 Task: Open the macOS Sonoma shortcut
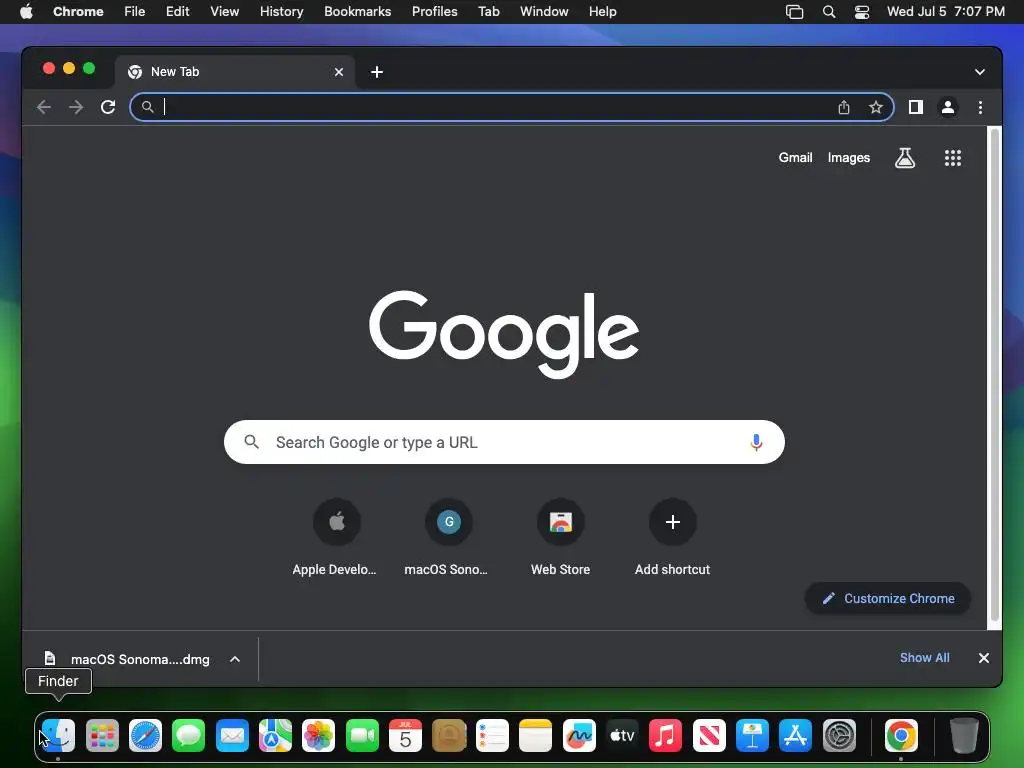tap(449, 522)
